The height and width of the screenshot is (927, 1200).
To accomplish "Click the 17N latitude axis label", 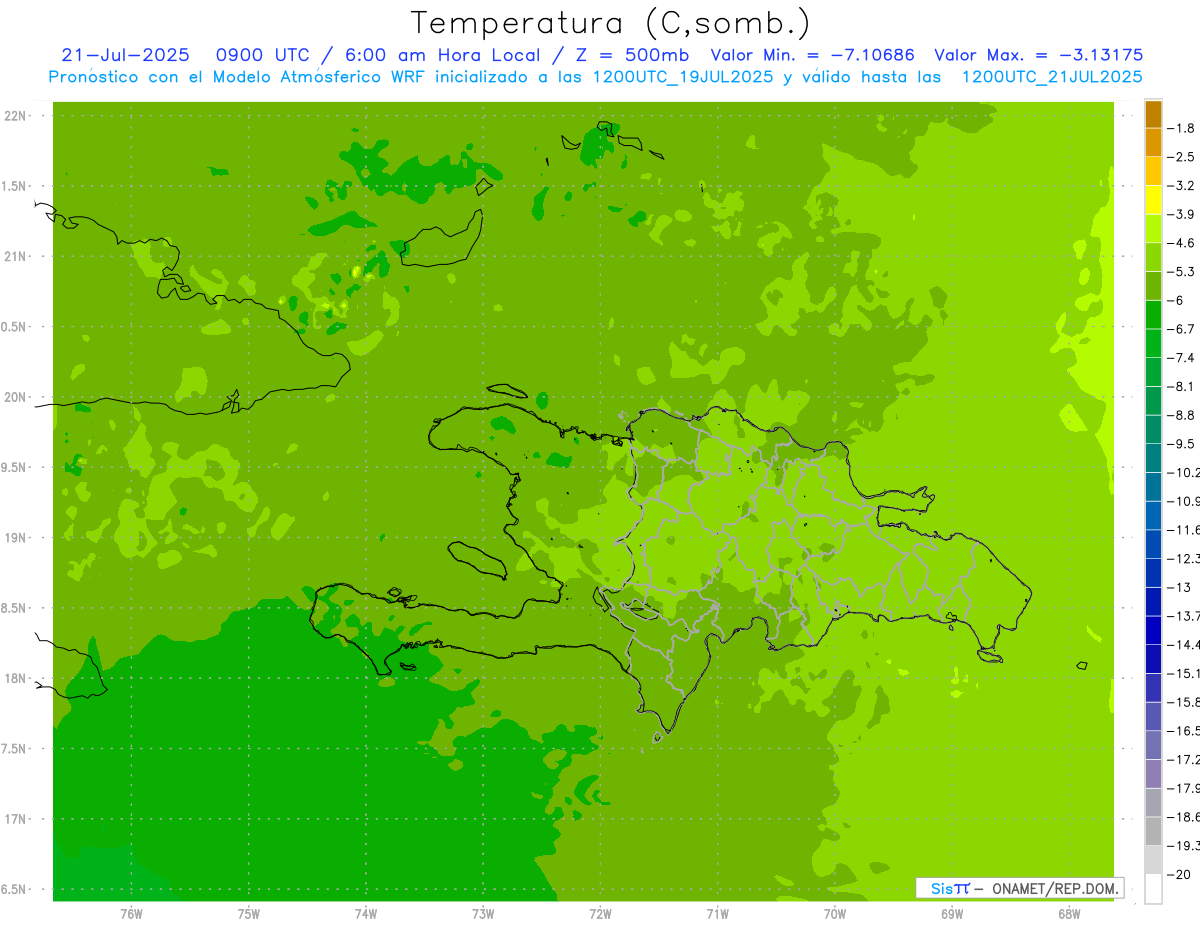I will pyautogui.click(x=16, y=819).
